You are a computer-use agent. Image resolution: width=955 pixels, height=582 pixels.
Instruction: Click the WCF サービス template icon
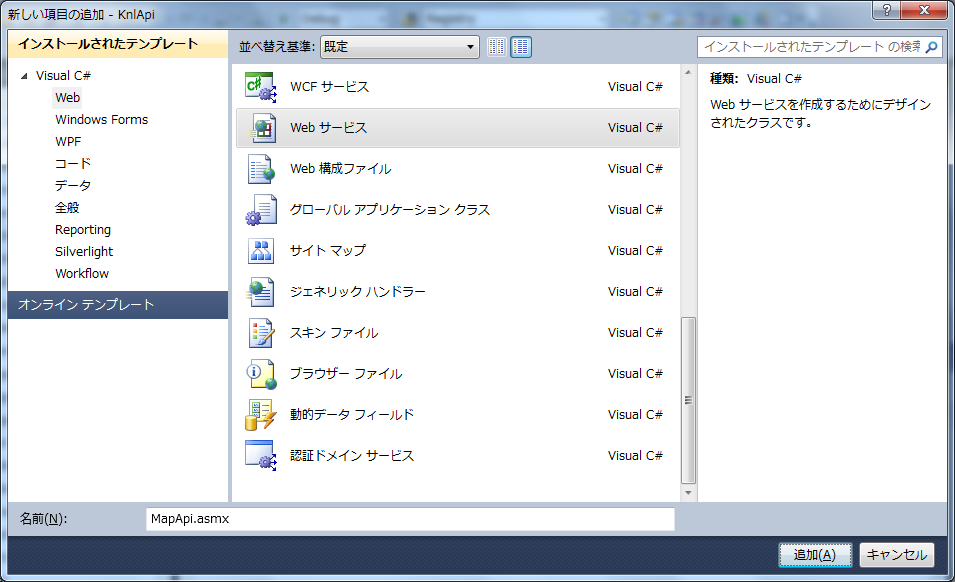coord(260,87)
